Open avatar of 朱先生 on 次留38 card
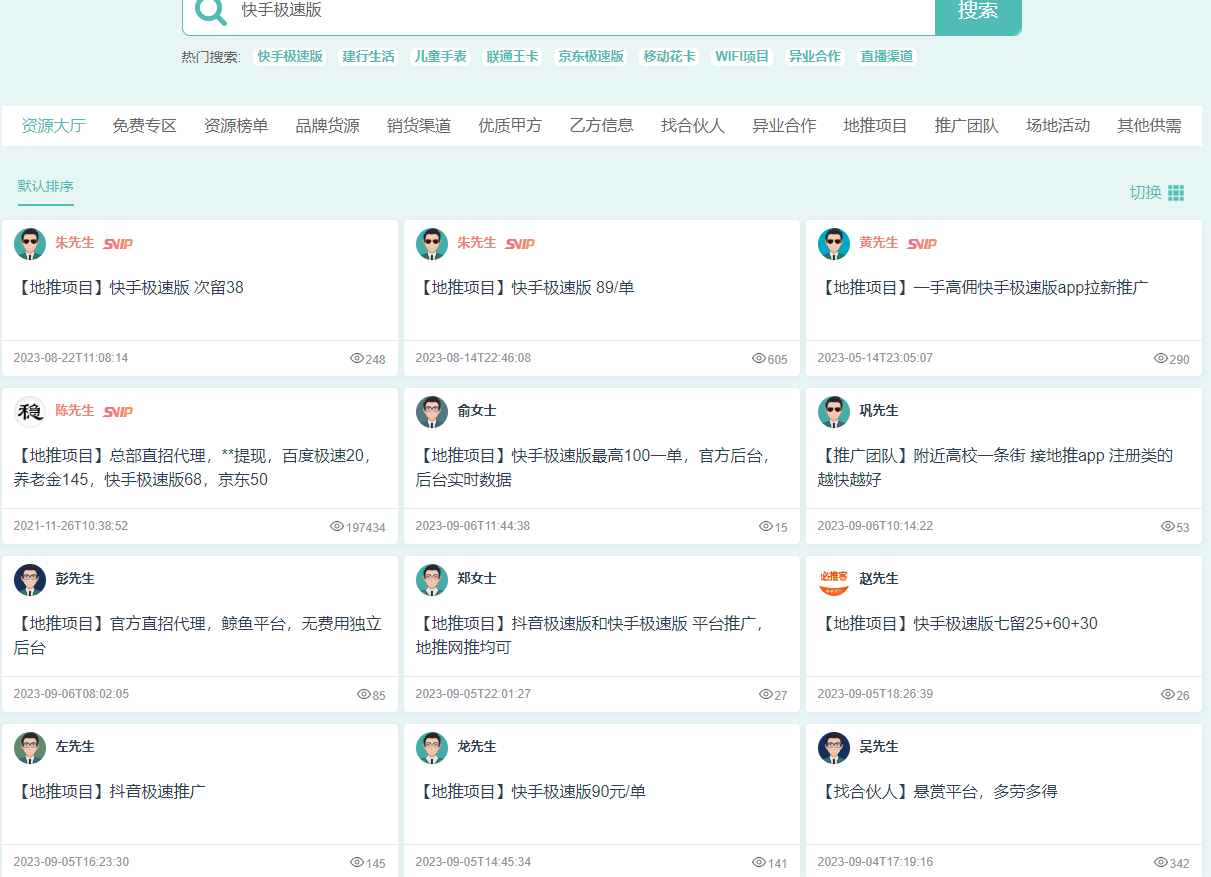Viewport: 1211px width, 877px height. coord(30,244)
